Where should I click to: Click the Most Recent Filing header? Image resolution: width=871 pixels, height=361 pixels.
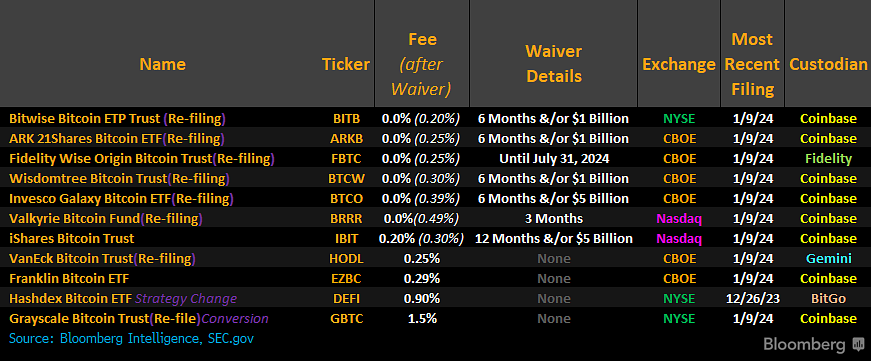pyautogui.click(x=752, y=64)
